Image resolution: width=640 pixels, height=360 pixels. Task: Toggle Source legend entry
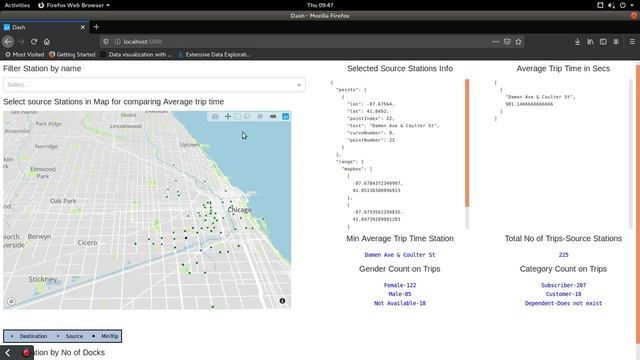click(70, 336)
